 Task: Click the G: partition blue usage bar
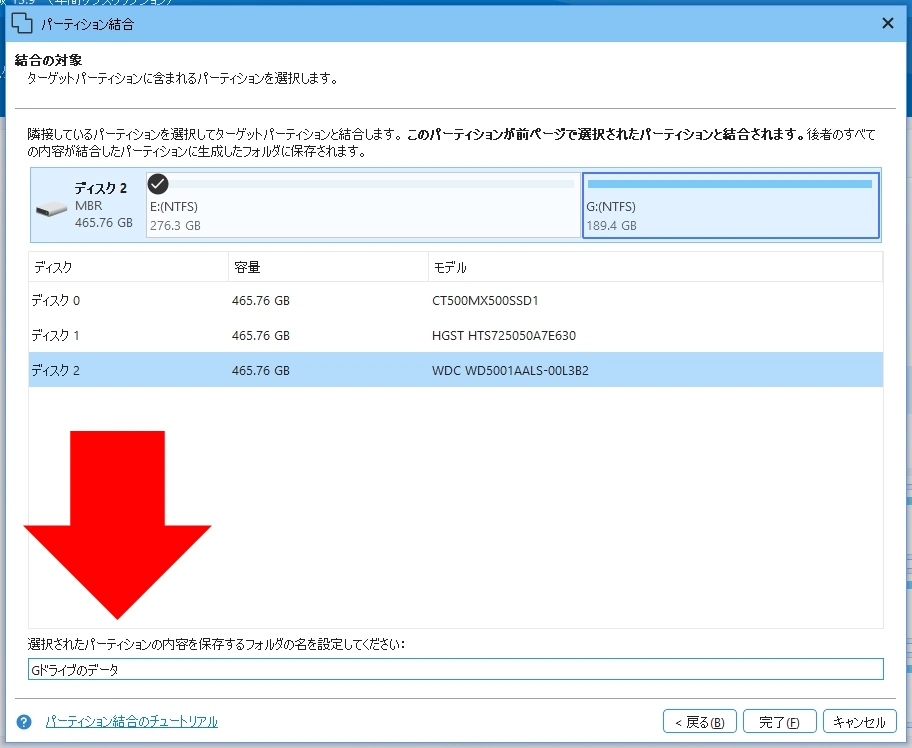pos(730,184)
